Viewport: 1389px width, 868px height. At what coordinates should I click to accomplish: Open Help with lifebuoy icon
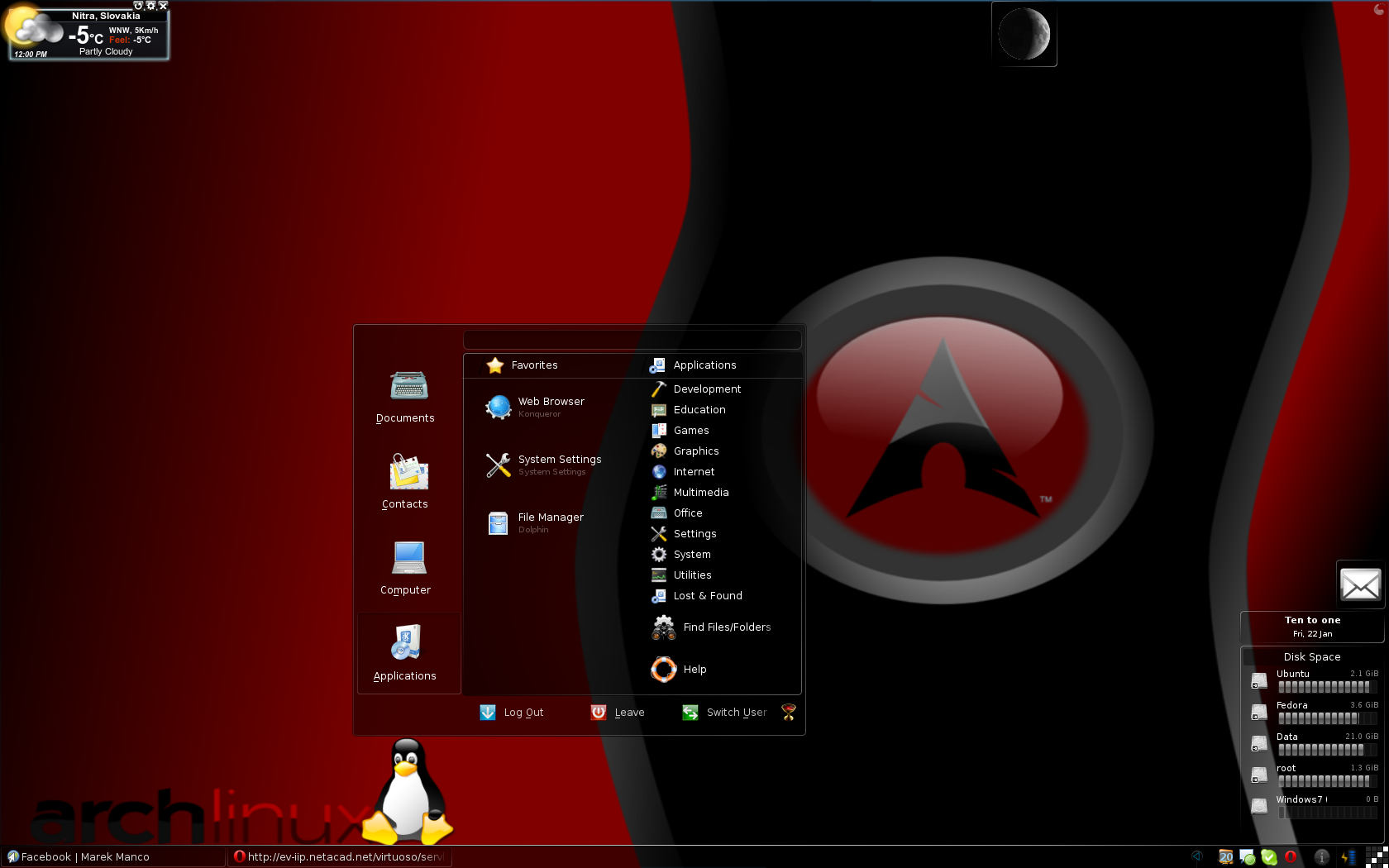pyautogui.click(x=679, y=670)
